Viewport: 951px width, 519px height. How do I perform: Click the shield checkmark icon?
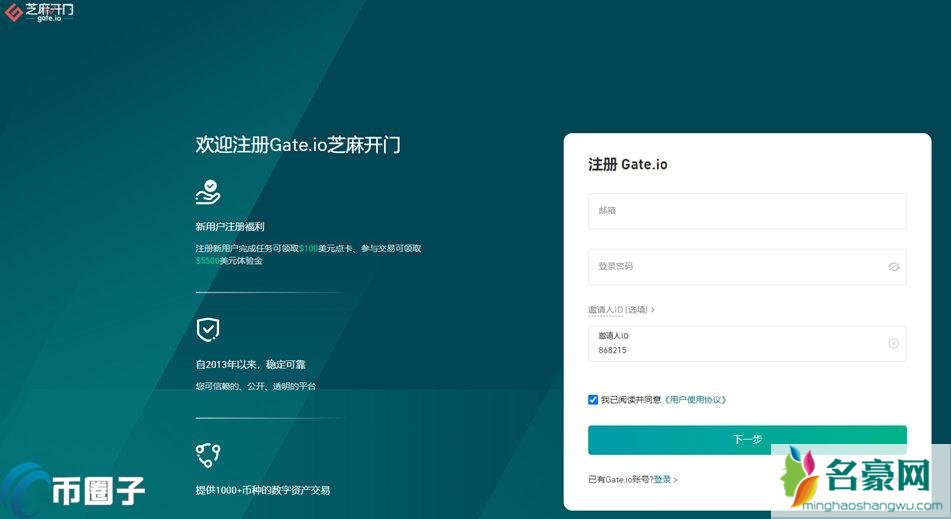coord(208,329)
